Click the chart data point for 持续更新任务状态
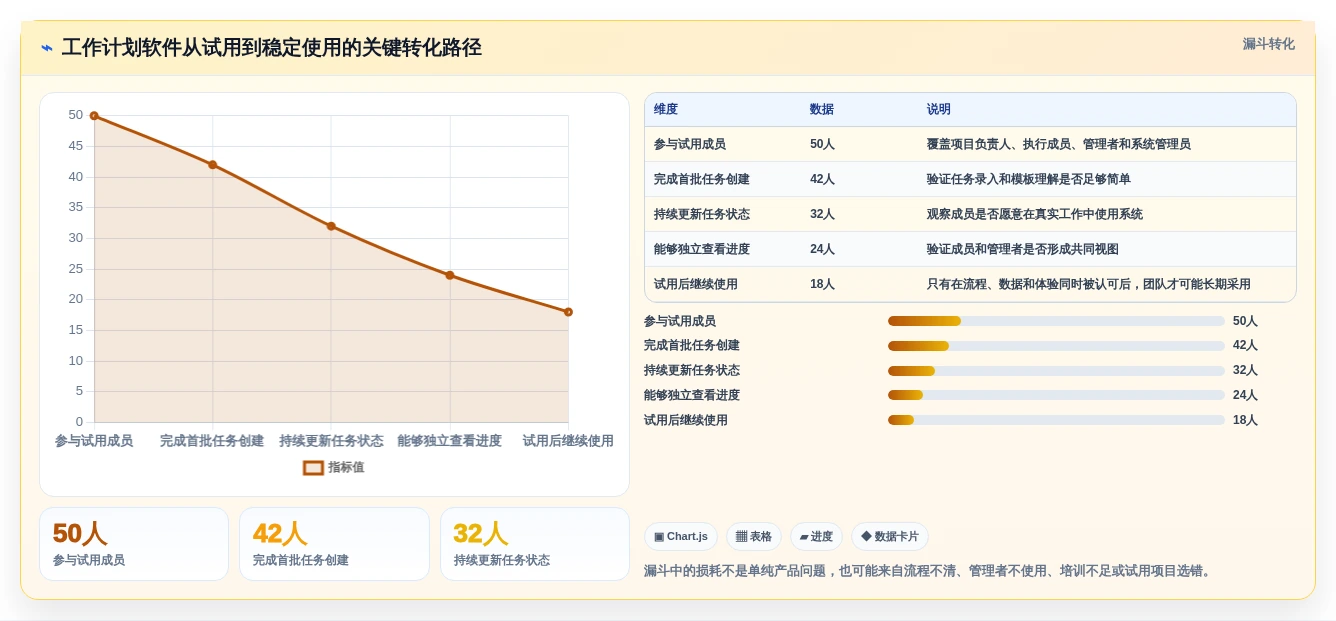 (x=331, y=226)
